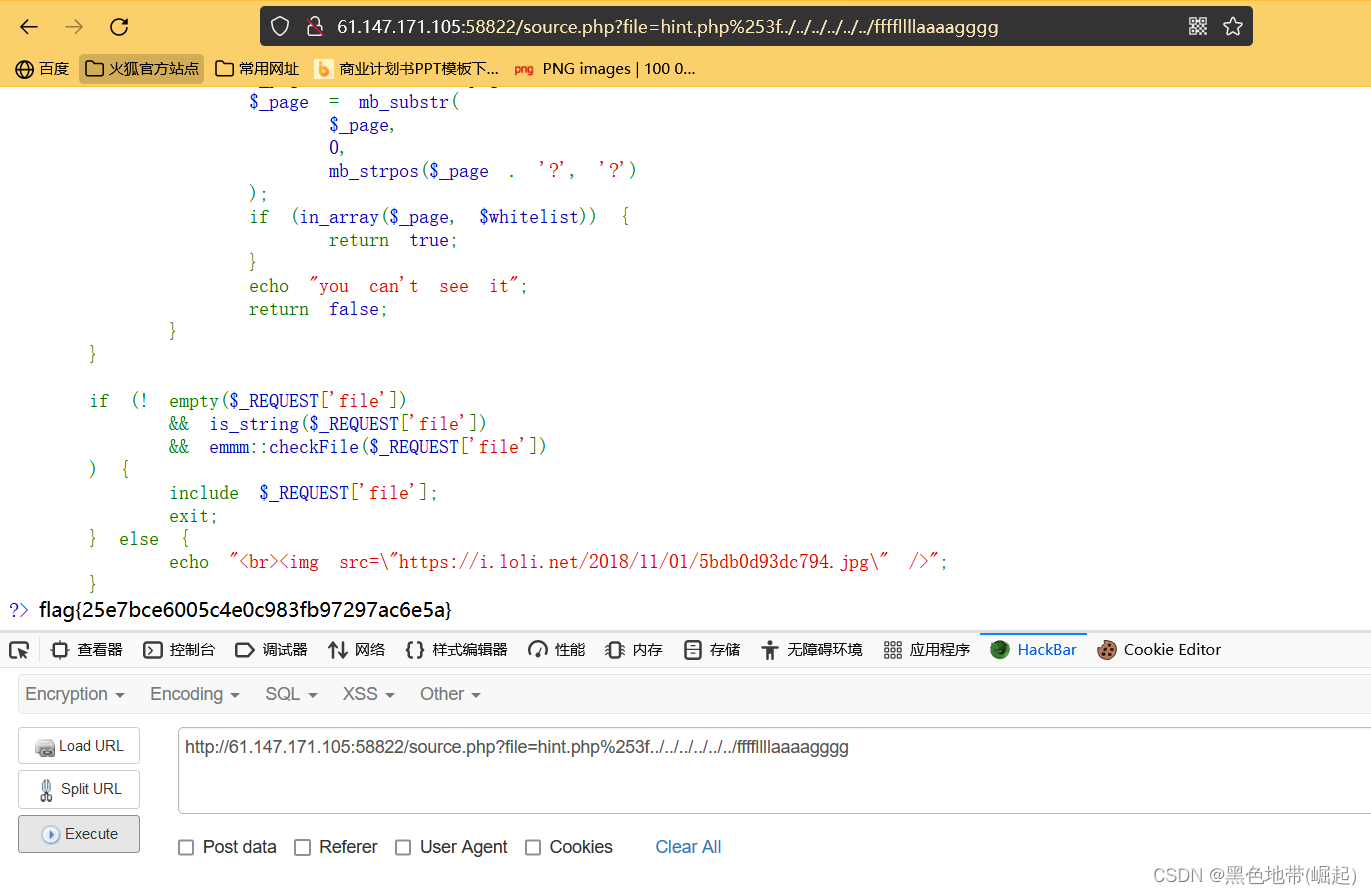This screenshot has height=895, width=1371.
Task: Switch to the 应用程序 application tab
Action: 927,650
